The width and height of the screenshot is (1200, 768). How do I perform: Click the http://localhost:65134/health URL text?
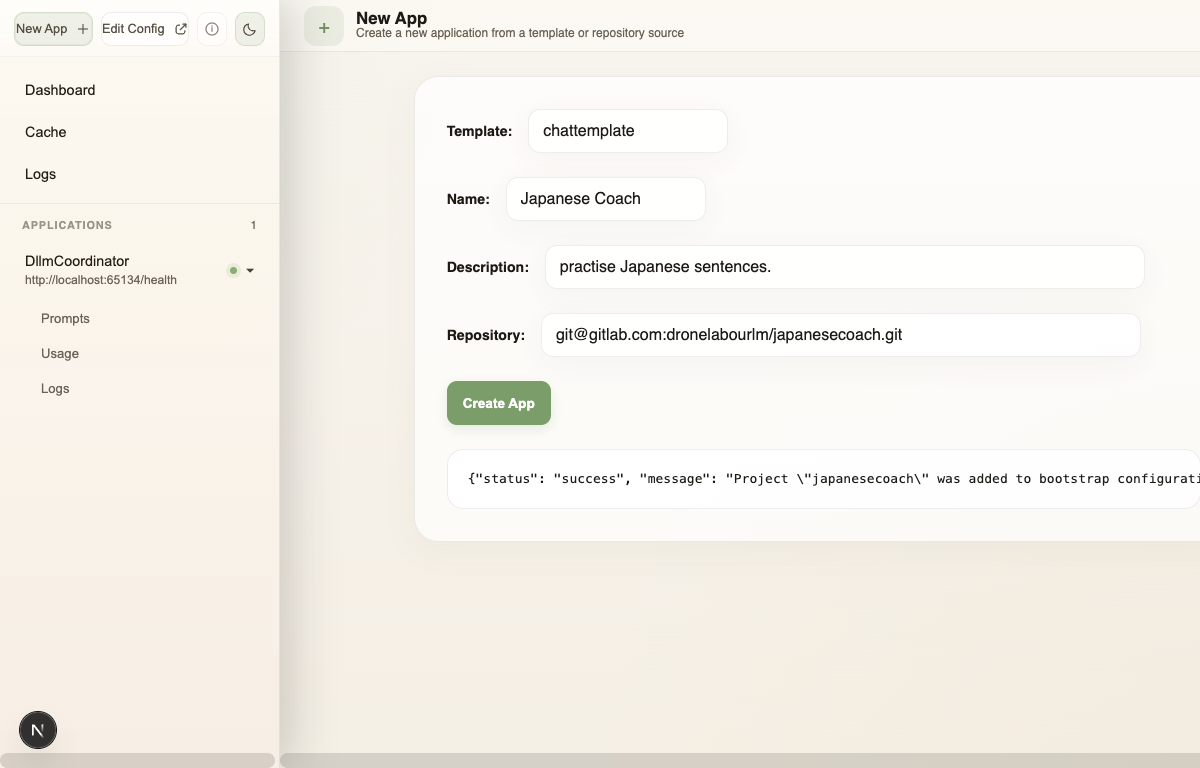coord(101,280)
